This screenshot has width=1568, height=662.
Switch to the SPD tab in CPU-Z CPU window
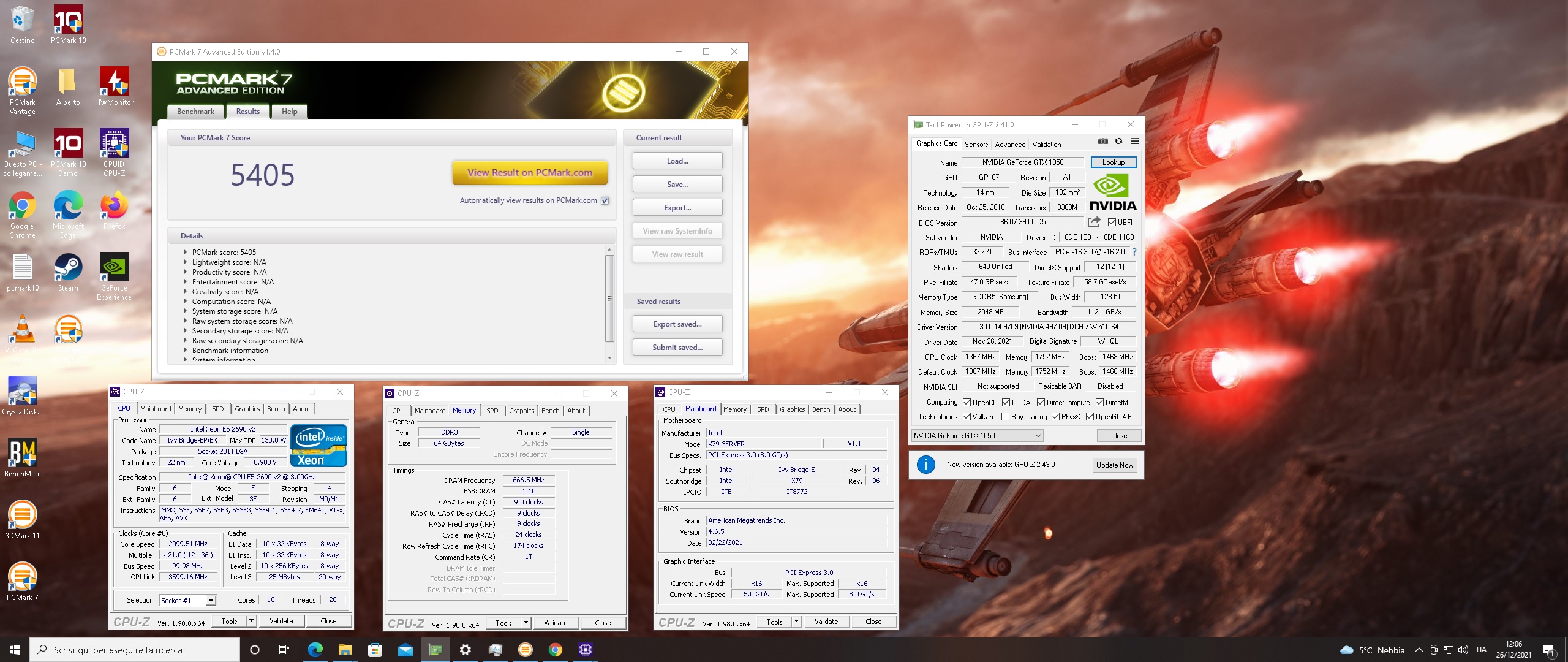point(217,409)
